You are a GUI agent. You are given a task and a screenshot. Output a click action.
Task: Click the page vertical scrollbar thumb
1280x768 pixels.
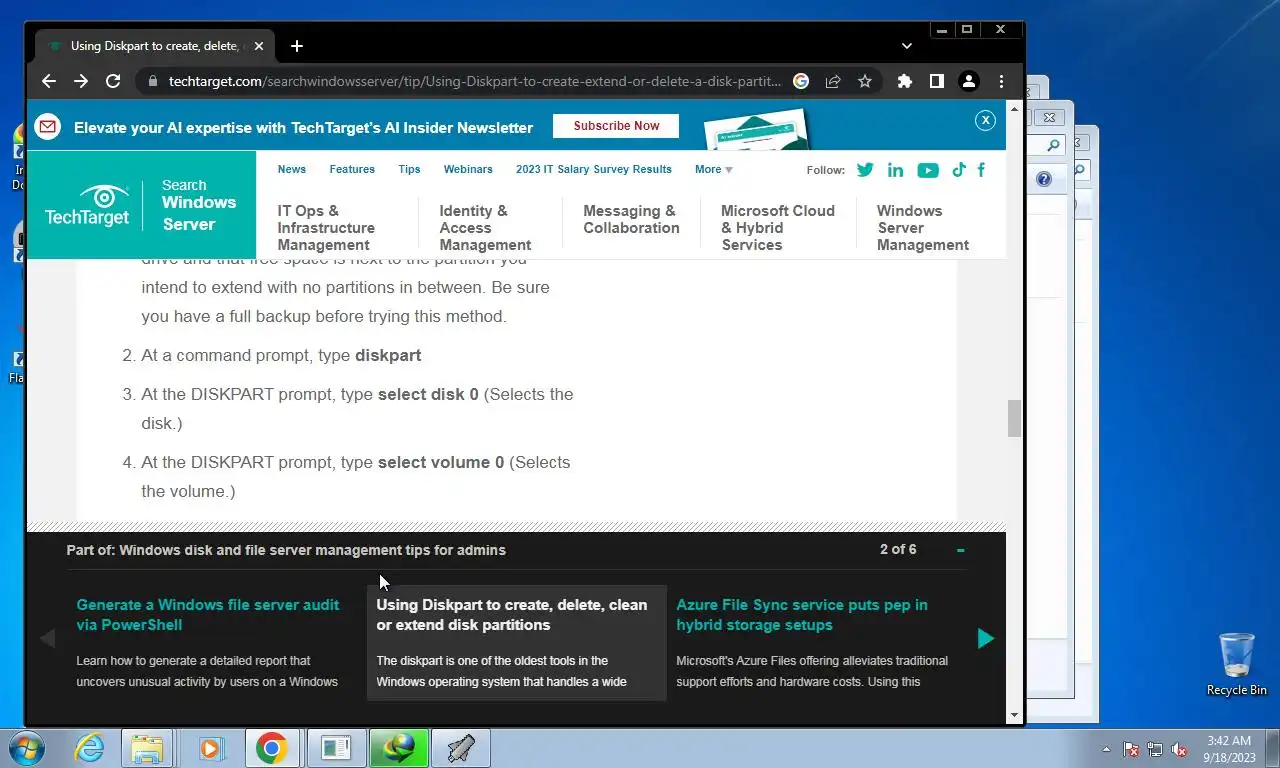click(1014, 418)
